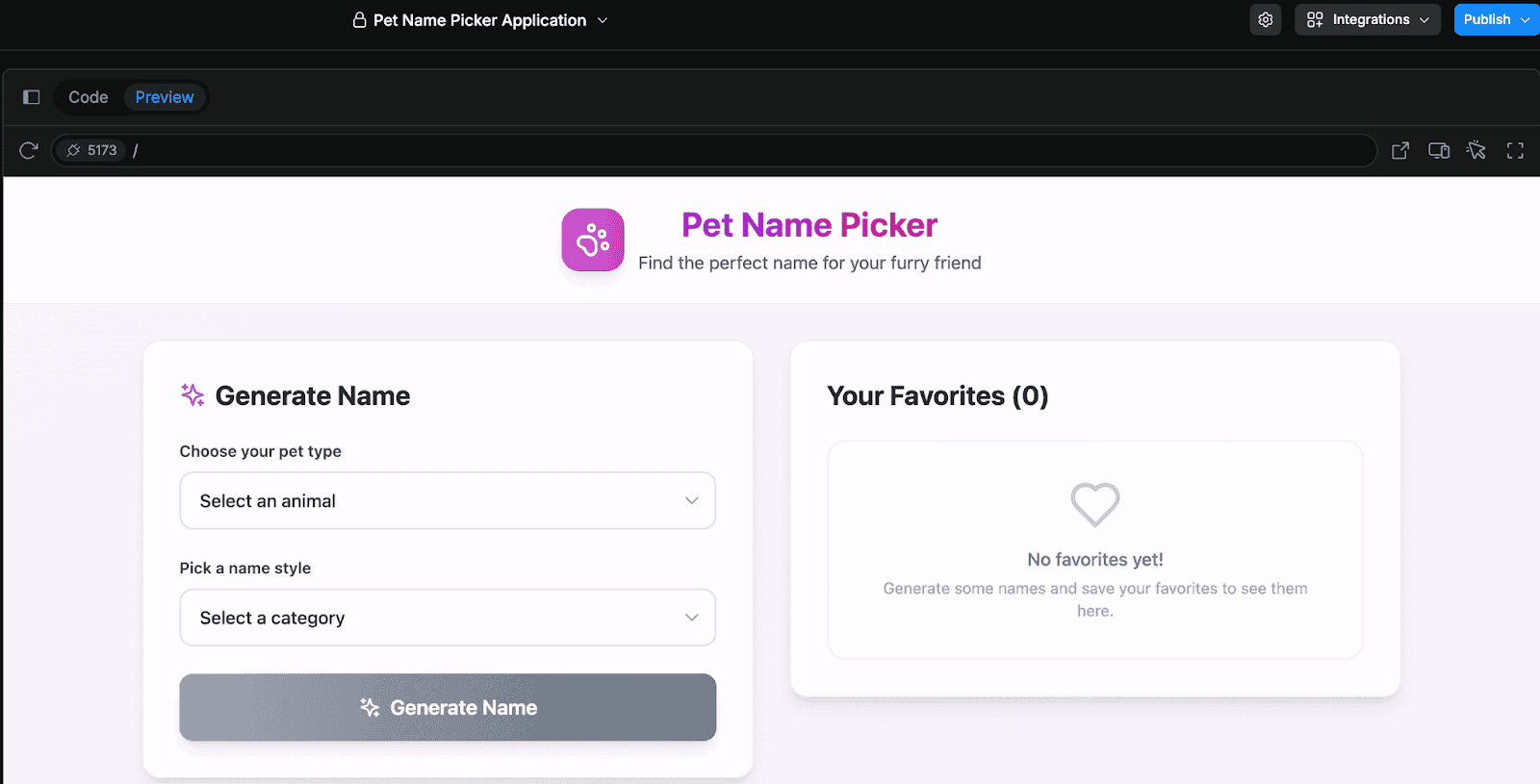Click the Pet Name Picker heading
1540x784 pixels.
pyautogui.click(x=809, y=224)
